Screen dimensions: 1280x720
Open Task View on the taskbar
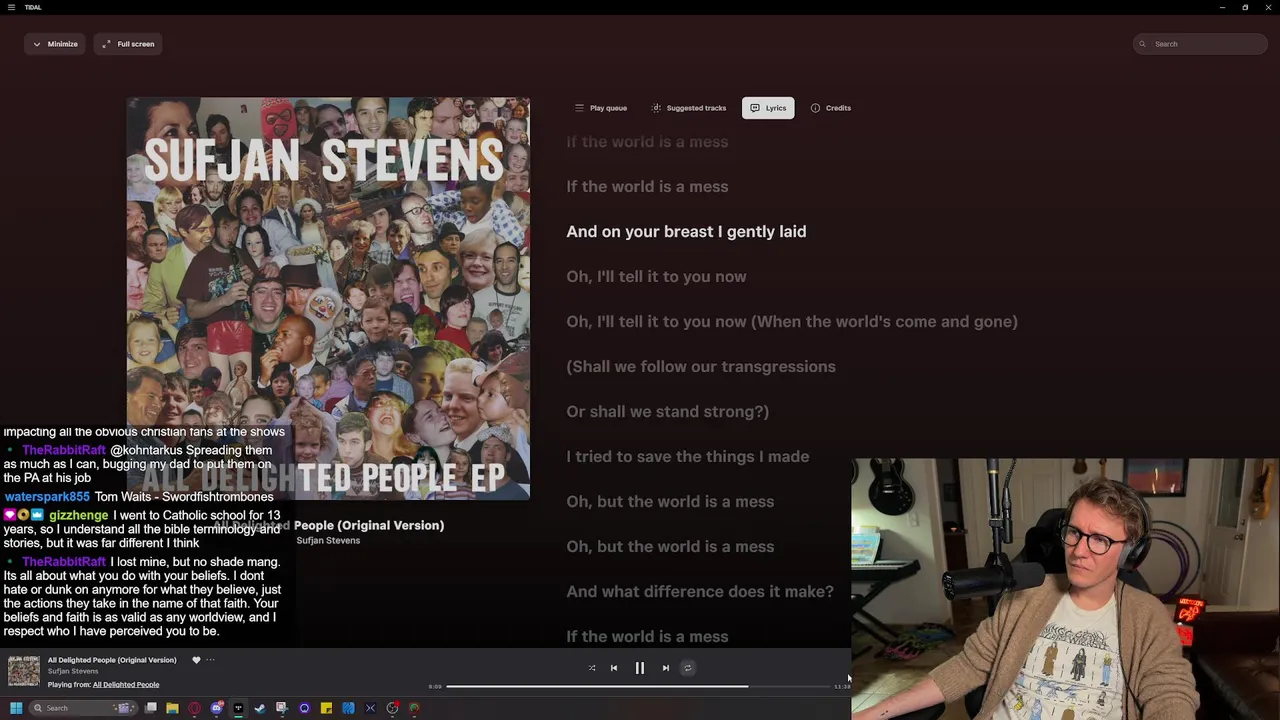[151, 708]
